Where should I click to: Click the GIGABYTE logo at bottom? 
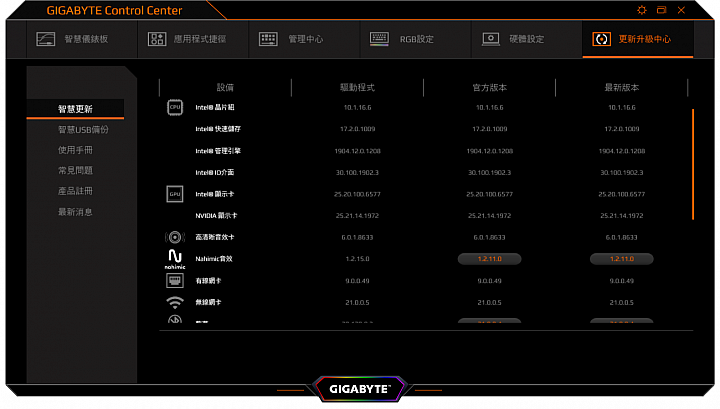click(360, 389)
